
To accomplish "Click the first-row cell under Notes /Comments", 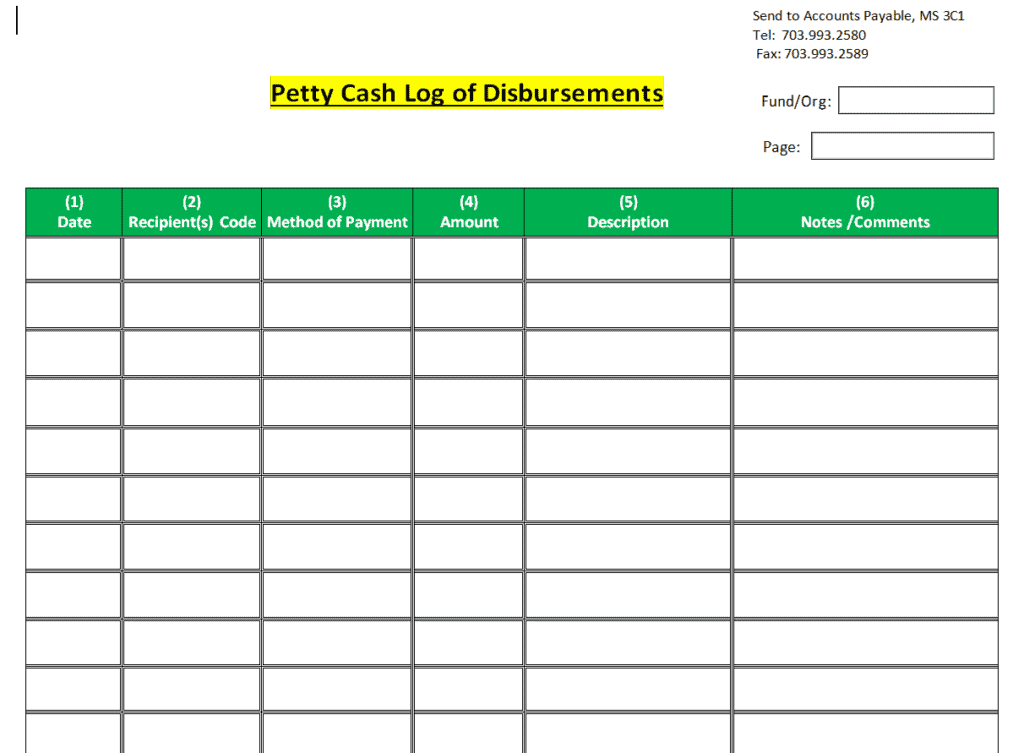I will [x=865, y=259].
